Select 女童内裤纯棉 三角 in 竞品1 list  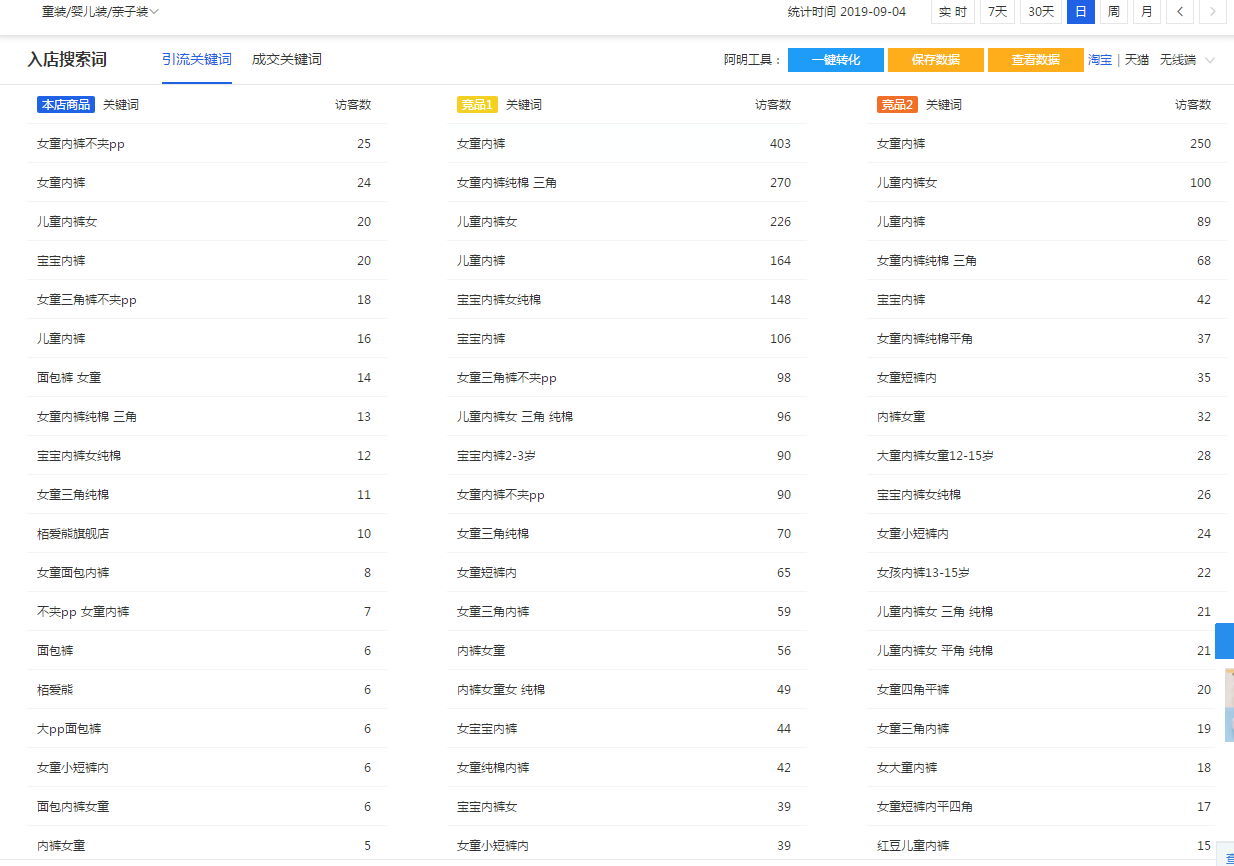(507, 183)
